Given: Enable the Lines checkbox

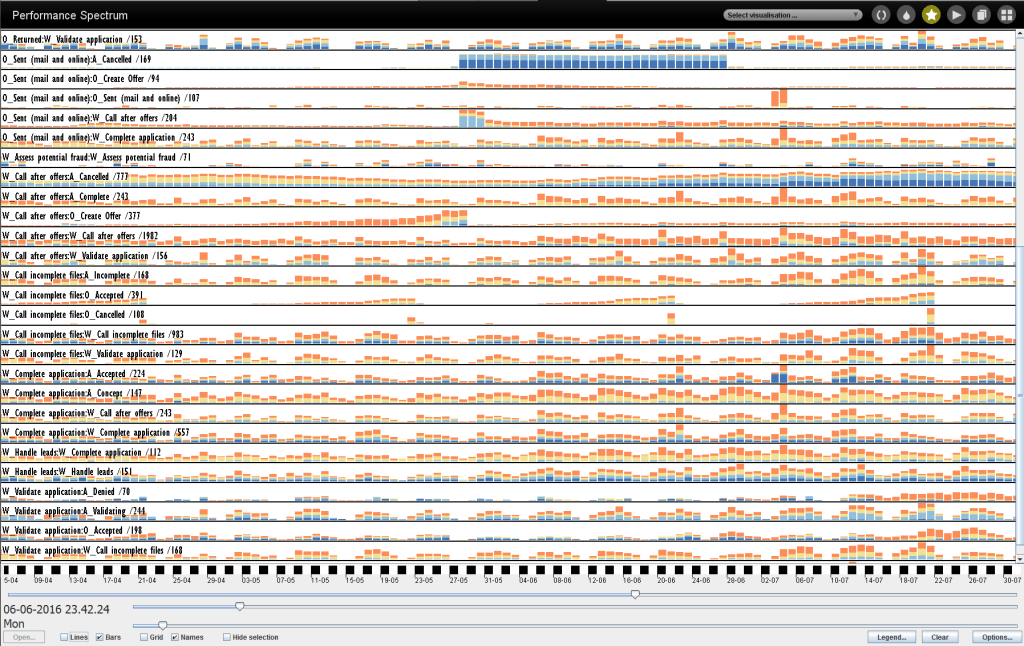Looking at the screenshot, I should click(66, 637).
